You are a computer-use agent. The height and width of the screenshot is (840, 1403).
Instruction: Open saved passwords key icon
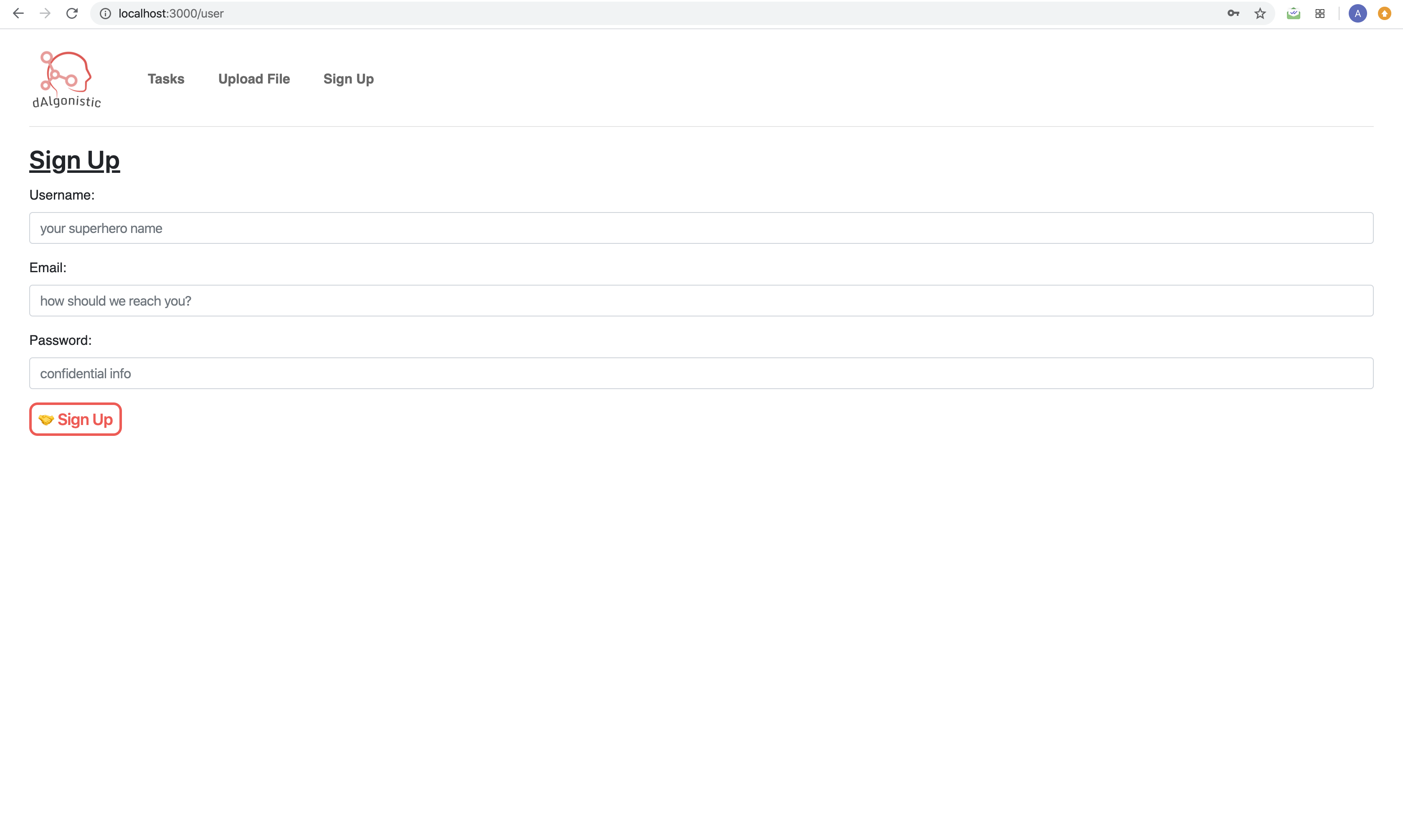point(1233,14)
